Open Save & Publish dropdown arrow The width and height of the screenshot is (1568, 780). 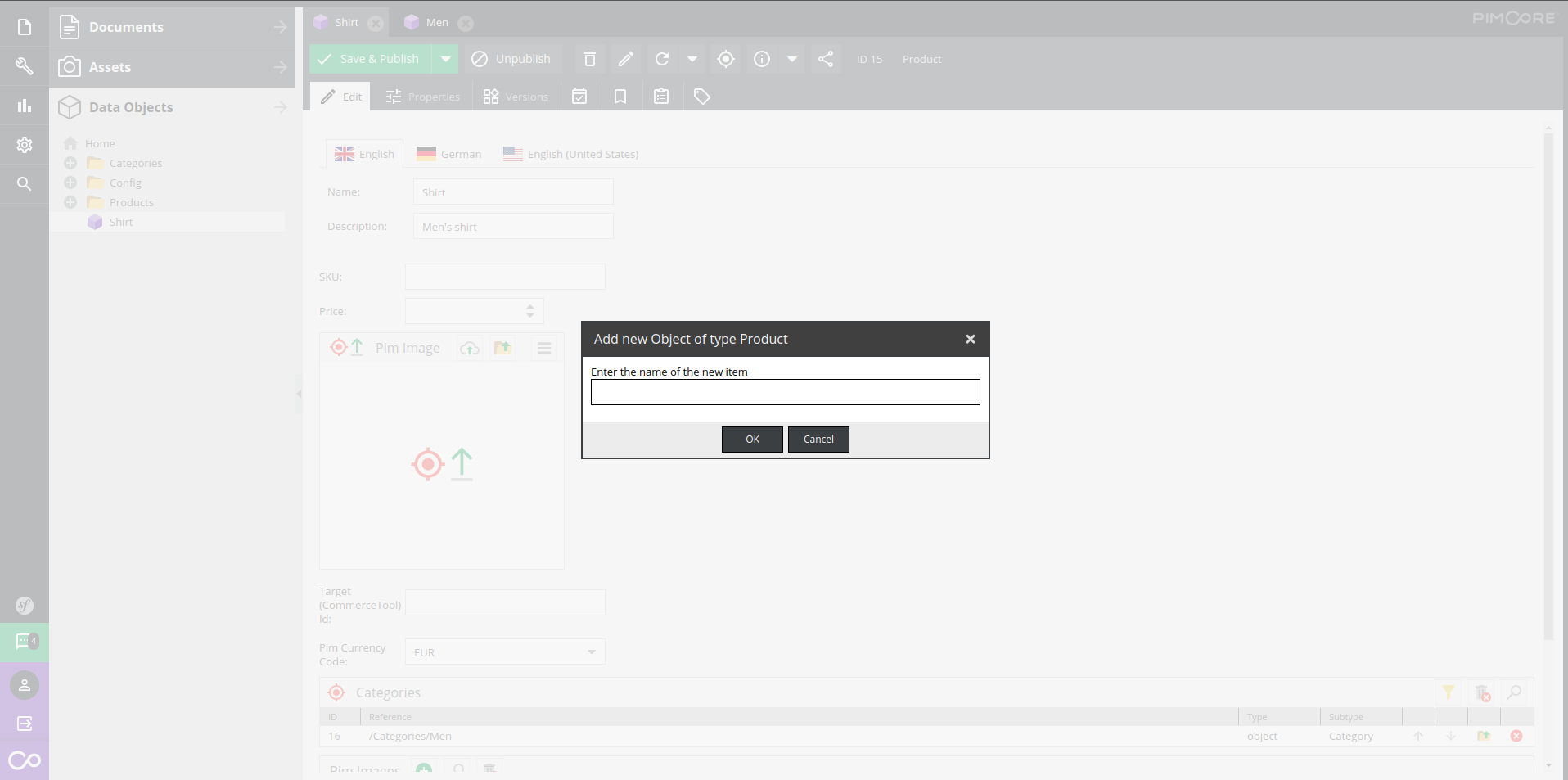click(x=446, y=59)
